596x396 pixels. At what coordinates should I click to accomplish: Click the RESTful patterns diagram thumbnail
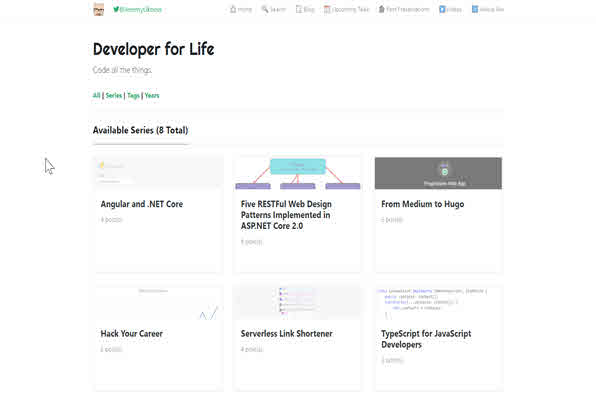(298, 173)
